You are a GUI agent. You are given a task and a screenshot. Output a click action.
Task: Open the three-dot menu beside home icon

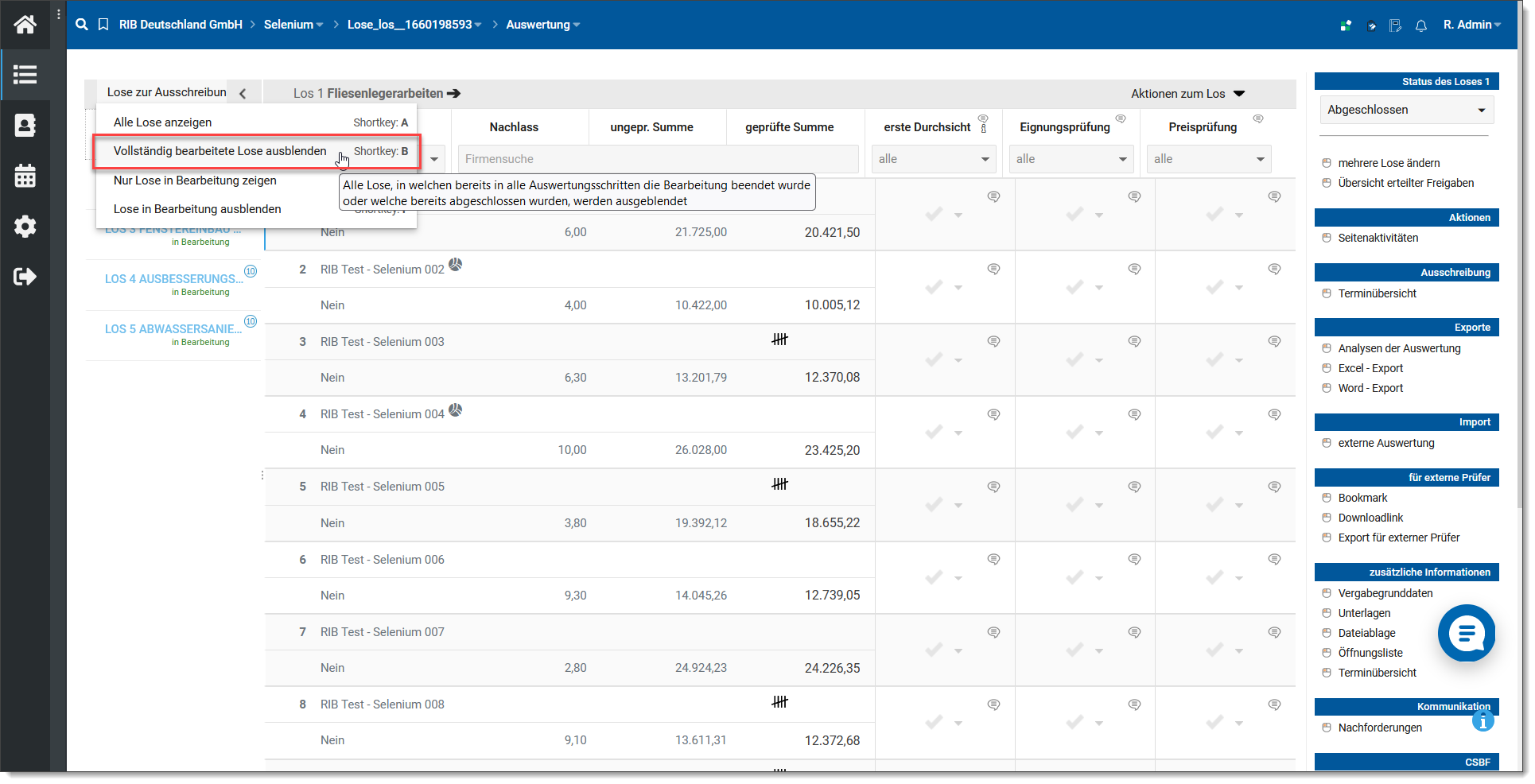58,15
